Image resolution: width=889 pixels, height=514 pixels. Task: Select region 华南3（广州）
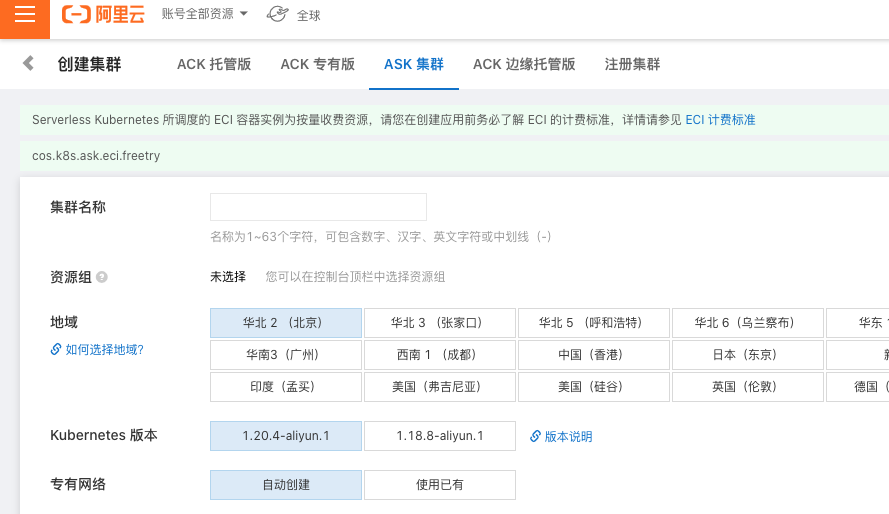coord(286,355)
